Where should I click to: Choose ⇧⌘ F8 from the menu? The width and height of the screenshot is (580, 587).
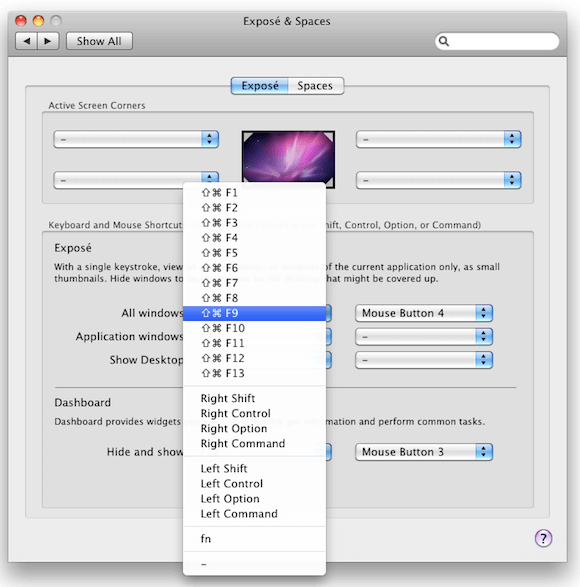(254, 298)
